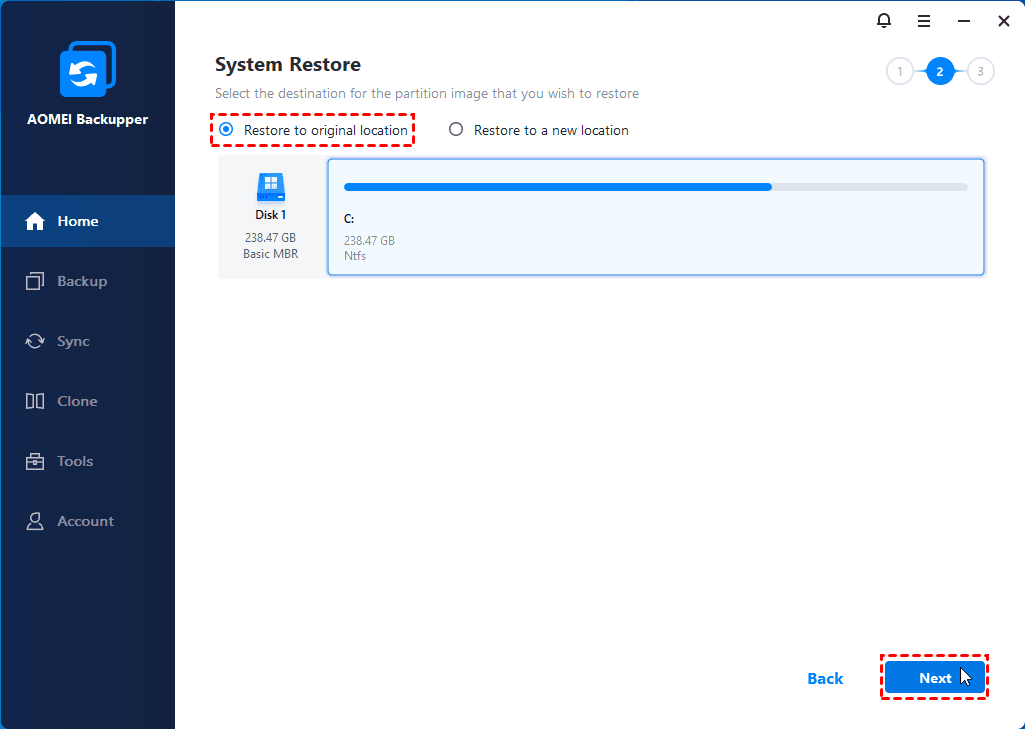
Task: Click the AOMEI Backupper logo icon
Action: pos(87,70)
